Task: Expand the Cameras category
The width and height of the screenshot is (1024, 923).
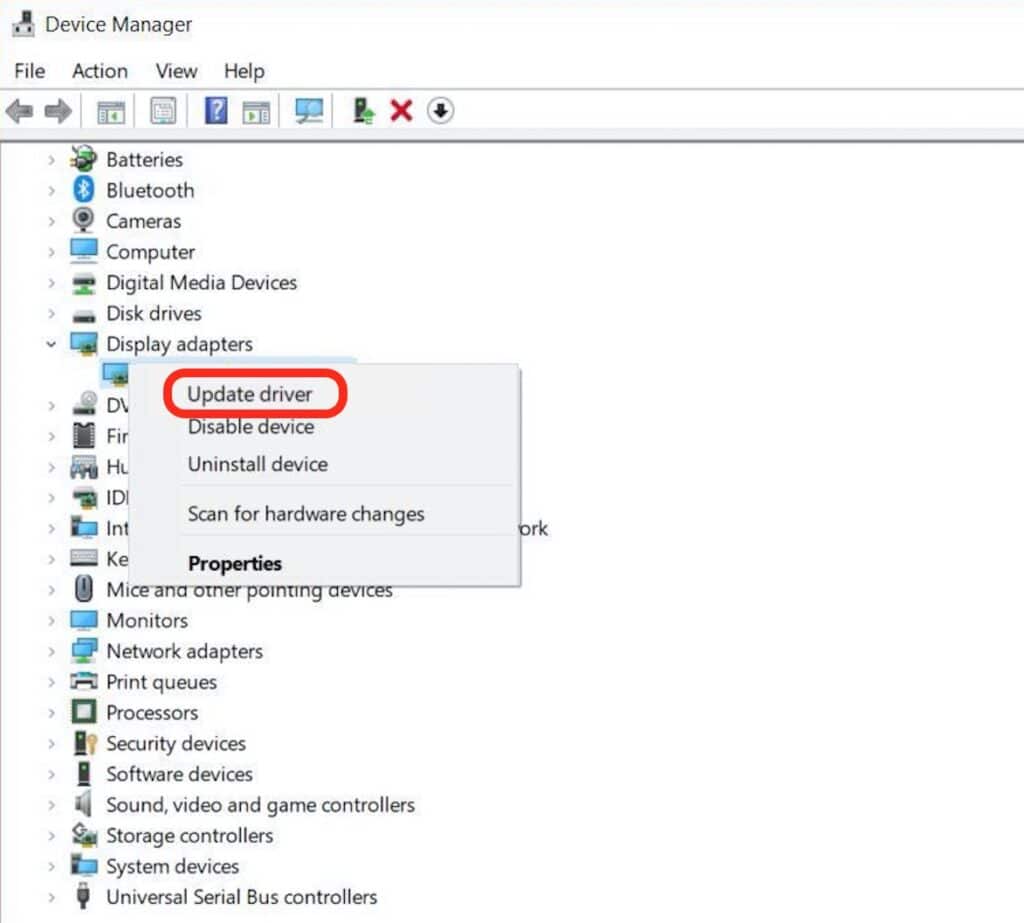Action: click(x=50, y=221)
